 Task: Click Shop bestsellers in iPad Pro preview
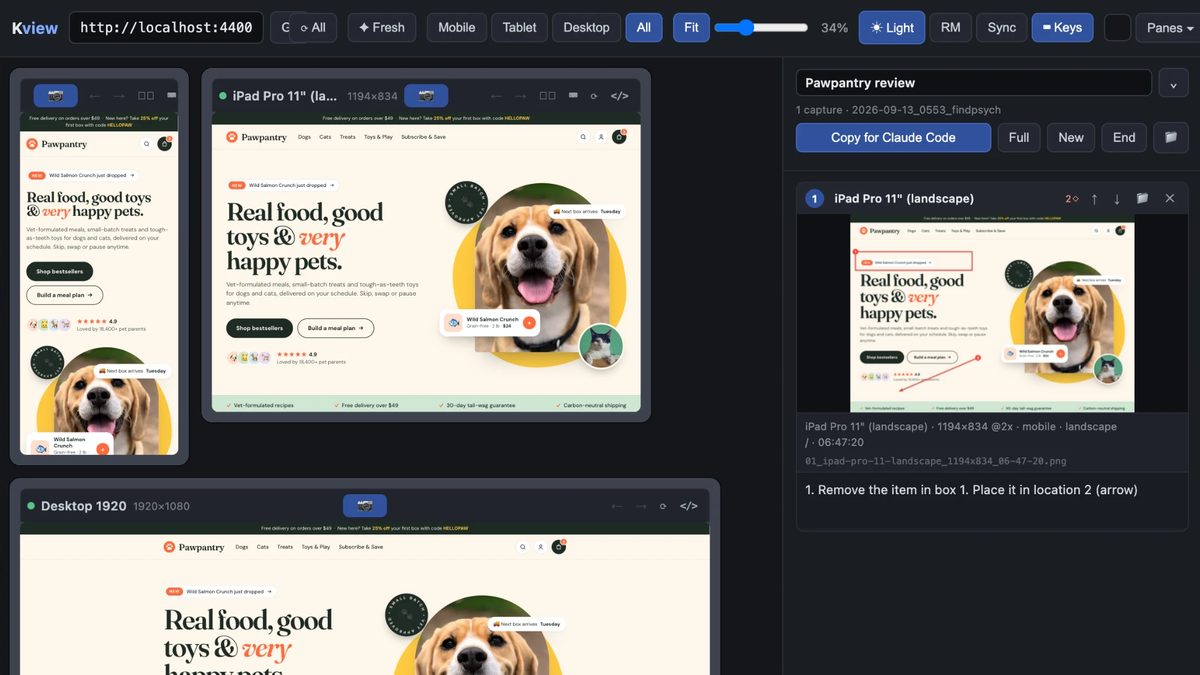coord(259,328)
